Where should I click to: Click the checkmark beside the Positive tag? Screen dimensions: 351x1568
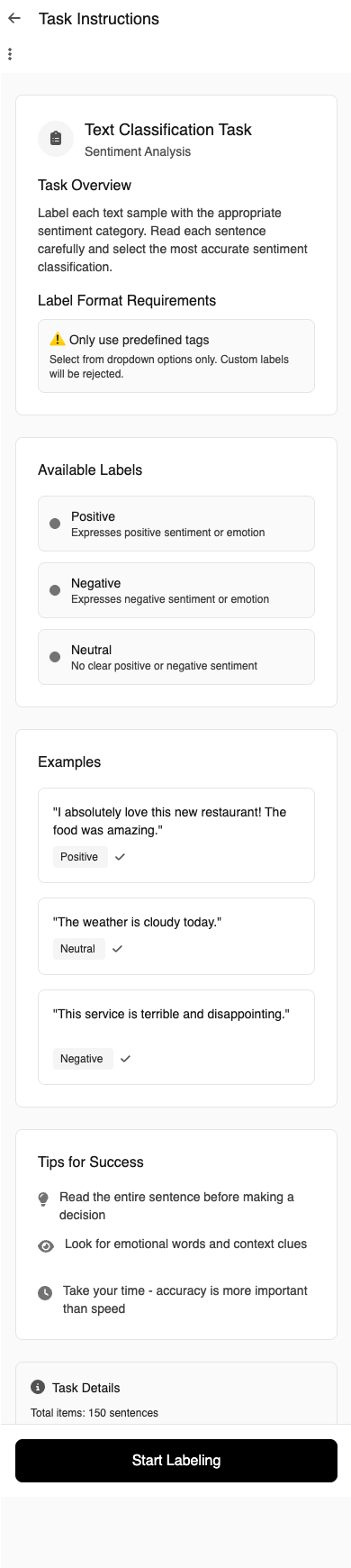coord(120,857)
